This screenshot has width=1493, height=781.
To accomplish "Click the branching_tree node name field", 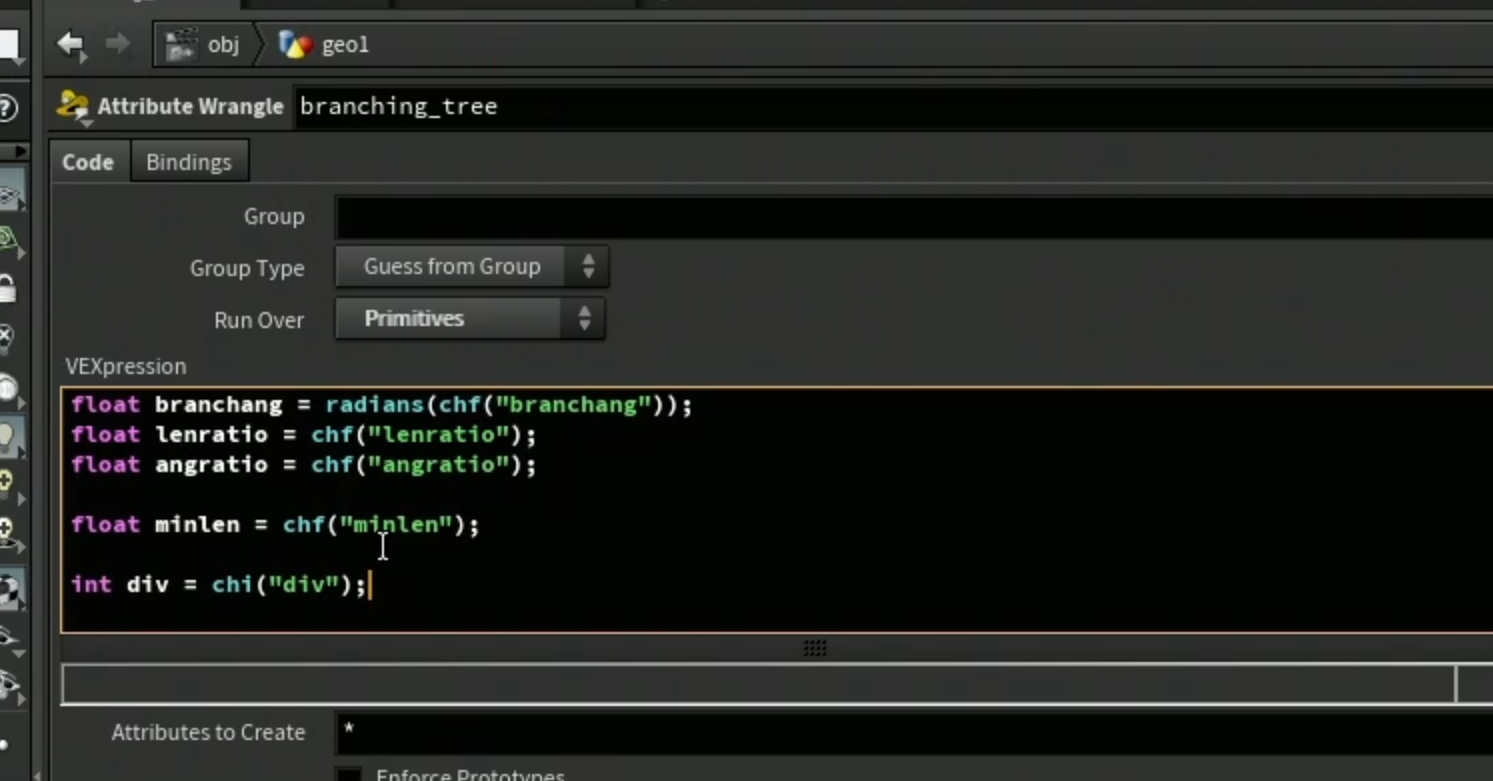I will tap(894, 106).
